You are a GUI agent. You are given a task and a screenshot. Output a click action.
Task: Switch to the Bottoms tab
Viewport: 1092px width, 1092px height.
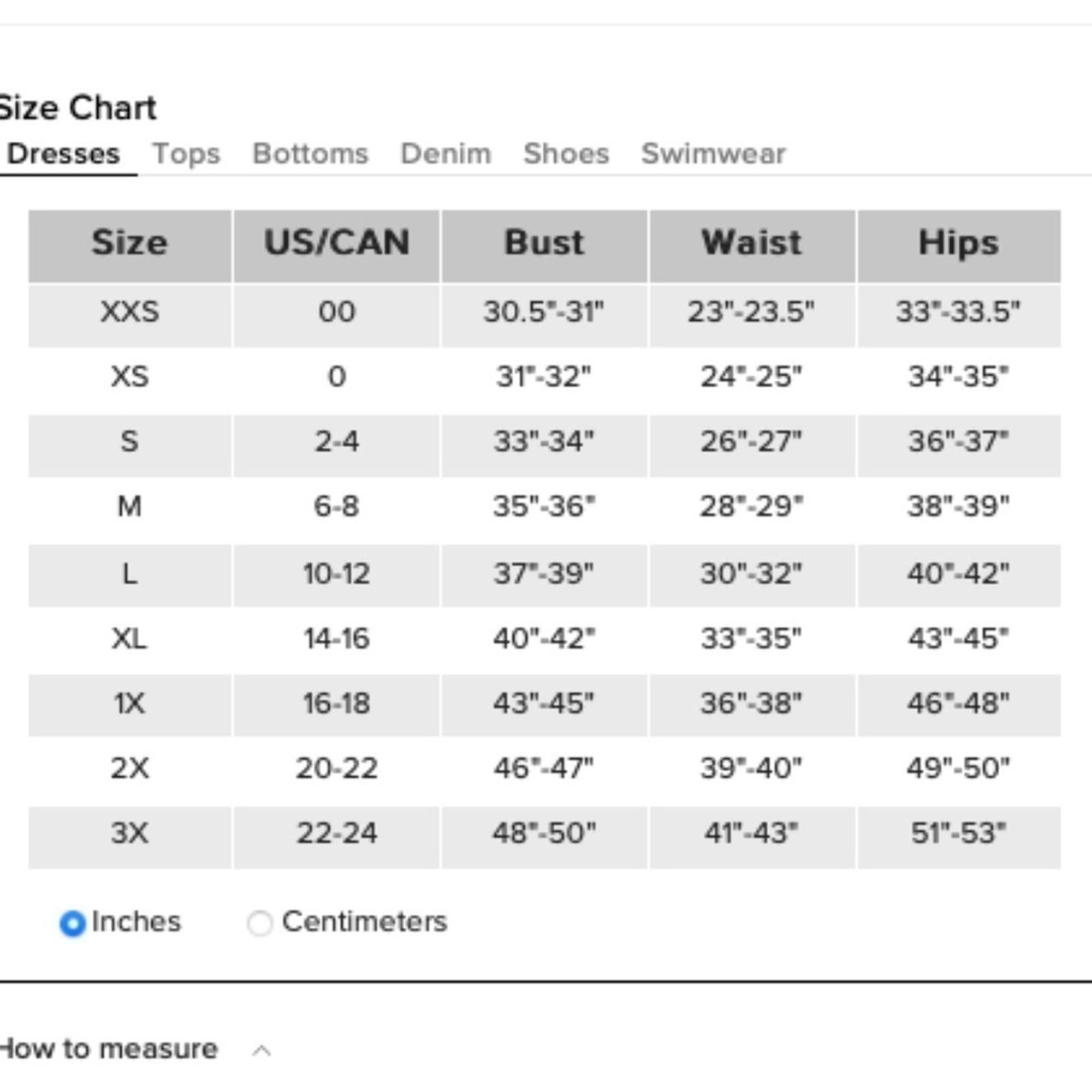click(x=311, y=154)
